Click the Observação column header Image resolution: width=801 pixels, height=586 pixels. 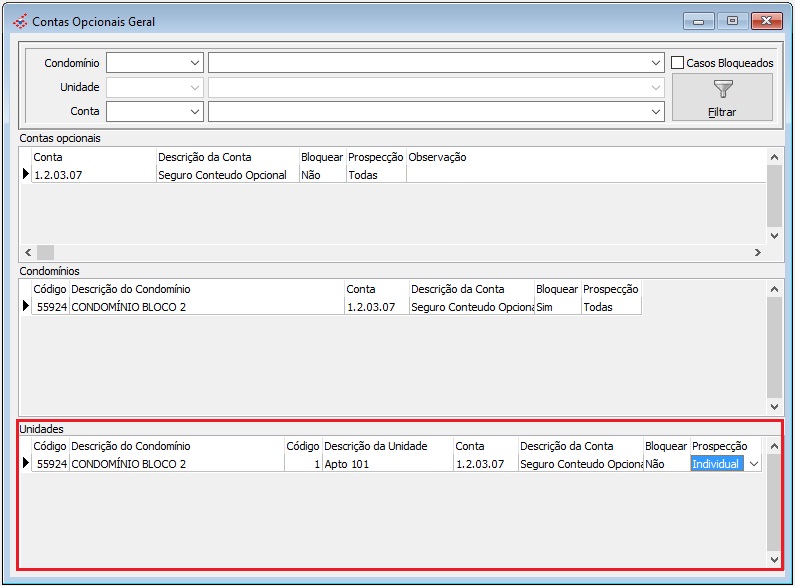pyautogui.click(x=437, y=157)
